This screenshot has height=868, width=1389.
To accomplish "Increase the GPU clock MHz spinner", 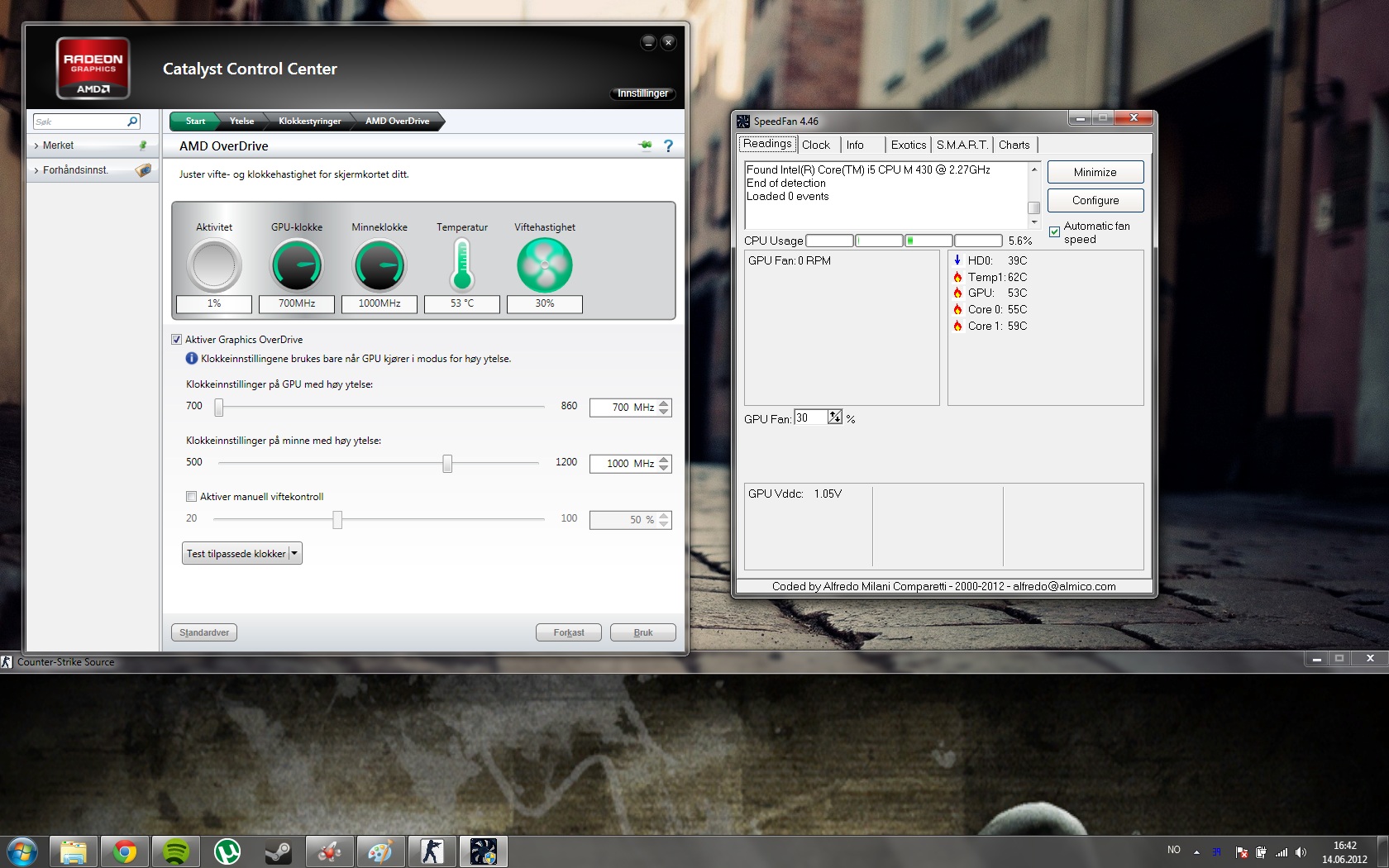I will pyautogui.click(x=664, y=403).
